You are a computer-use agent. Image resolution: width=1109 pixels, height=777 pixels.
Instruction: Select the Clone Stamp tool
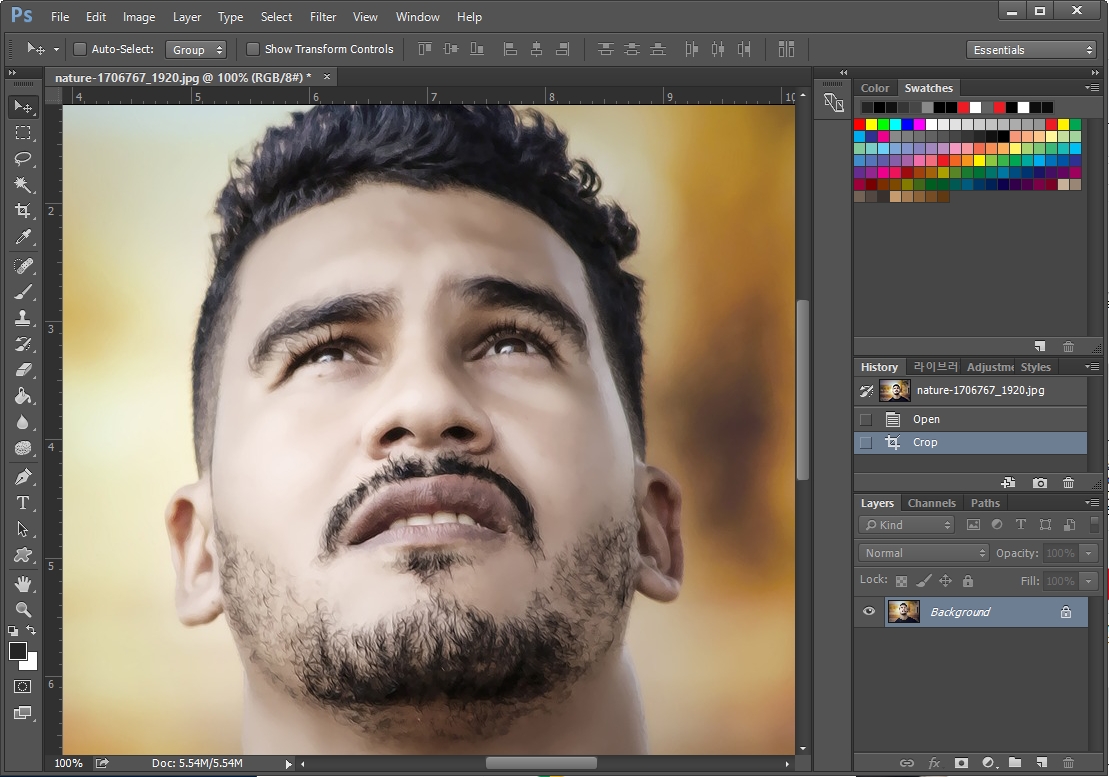tap(22, 318)
